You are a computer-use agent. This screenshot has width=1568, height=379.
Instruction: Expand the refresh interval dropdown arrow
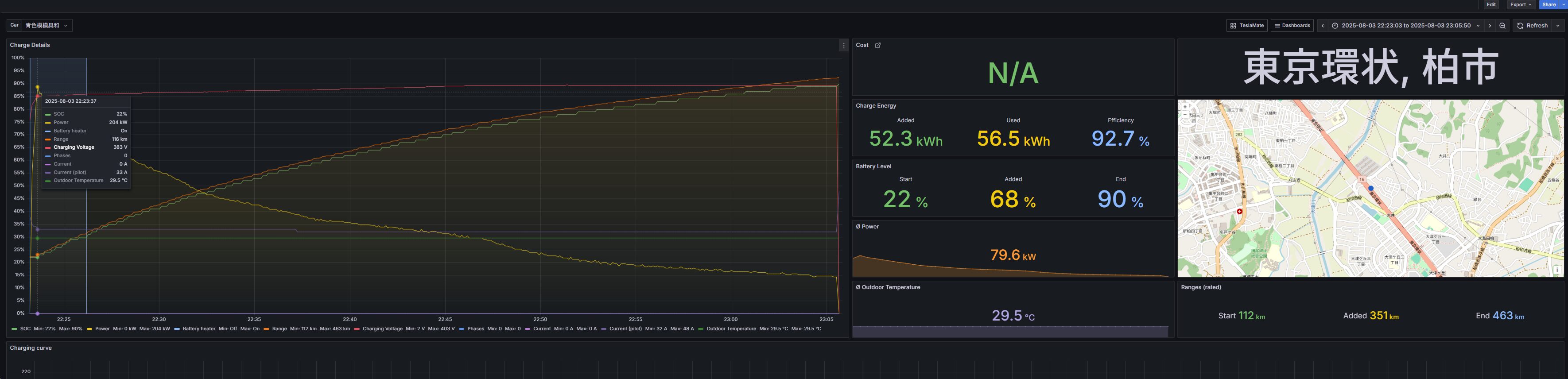click(1558, 26)
